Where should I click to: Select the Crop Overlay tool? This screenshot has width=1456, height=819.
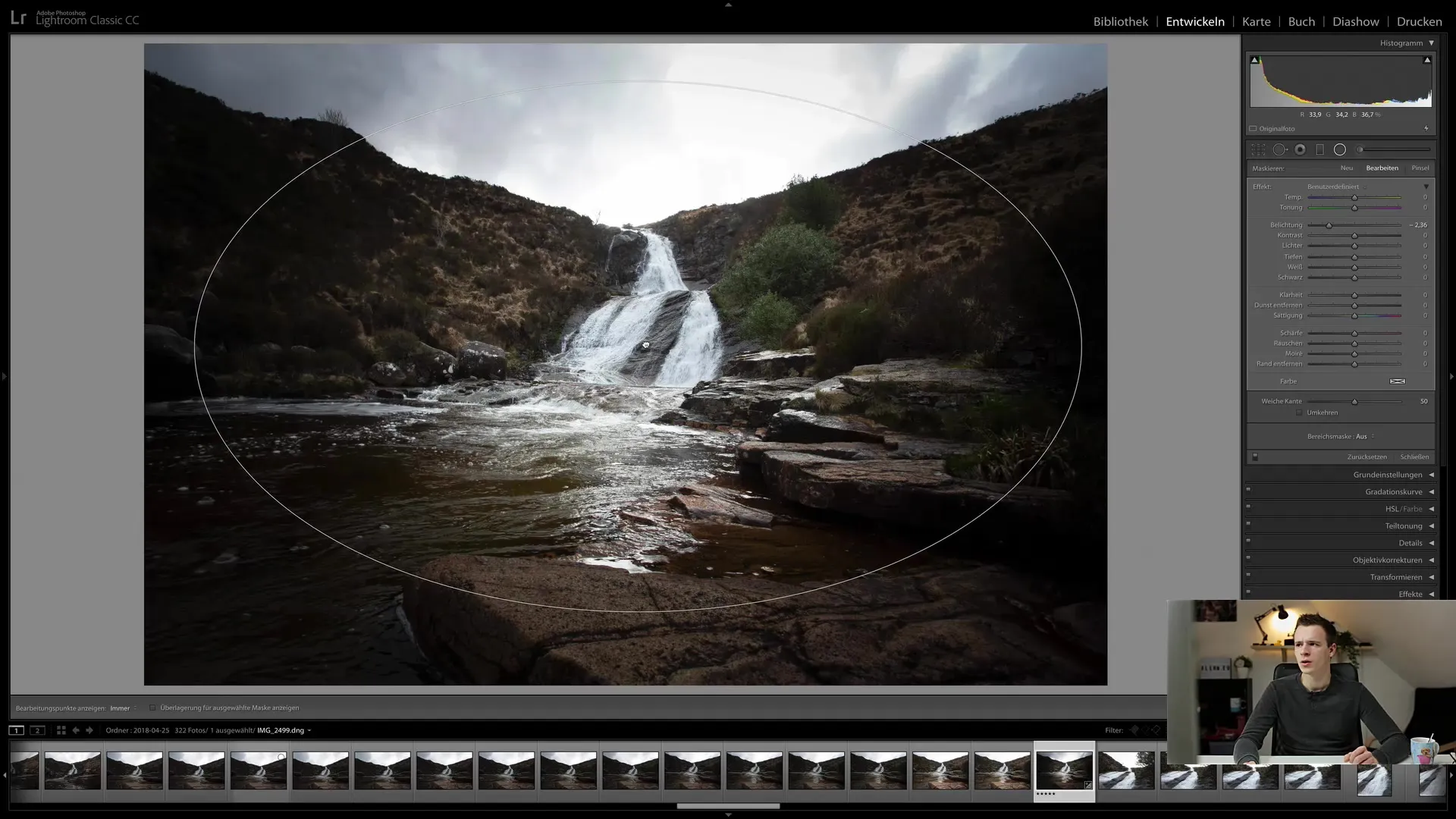(x=1258, y=149)
